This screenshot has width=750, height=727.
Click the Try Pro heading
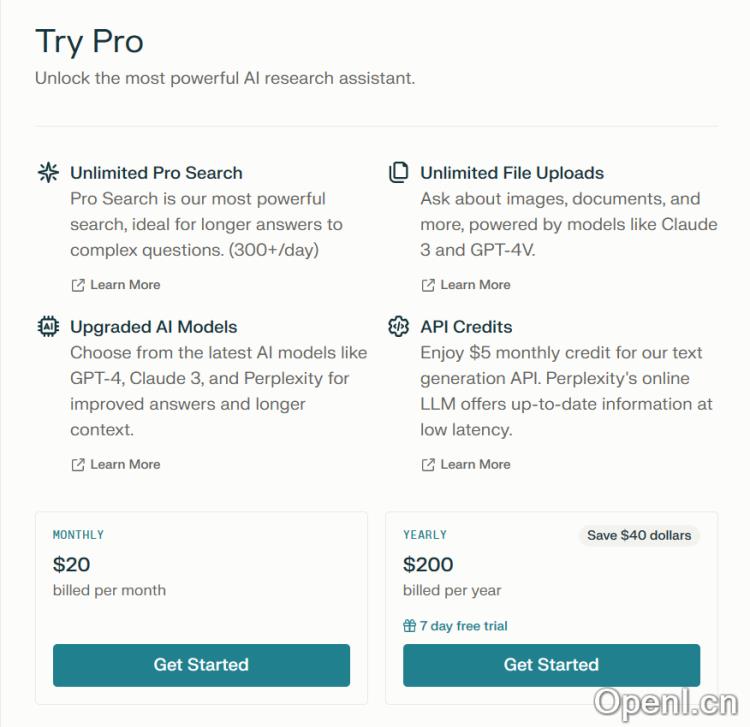point(89,42)
